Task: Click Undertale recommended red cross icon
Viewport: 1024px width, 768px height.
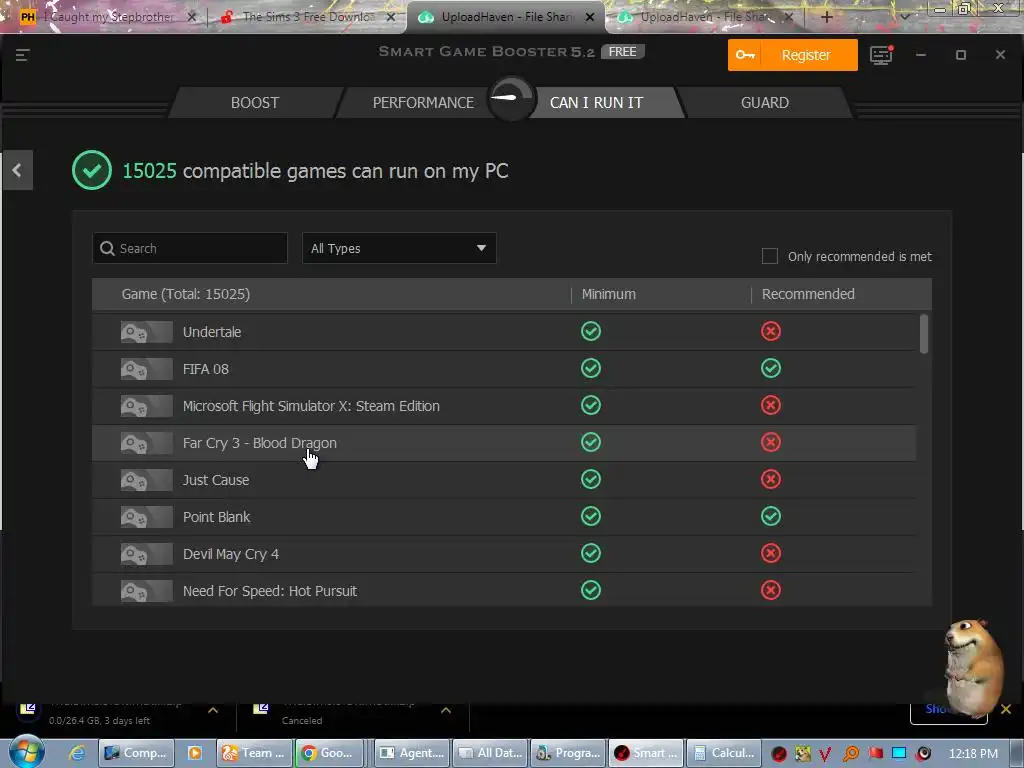Action: 771,331
